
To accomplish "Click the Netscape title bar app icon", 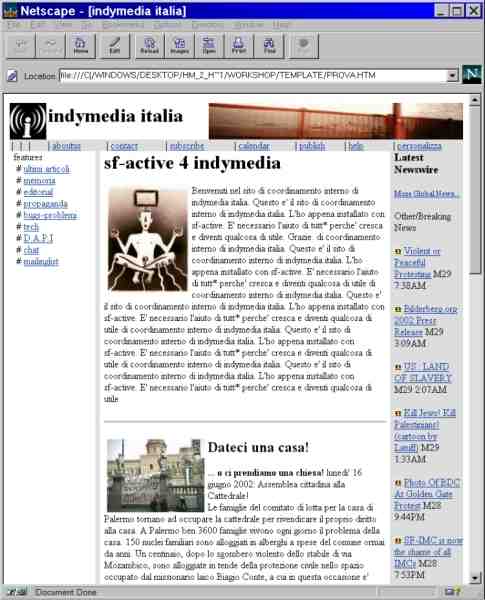I will pyautogui.click(x=10, y=11).
